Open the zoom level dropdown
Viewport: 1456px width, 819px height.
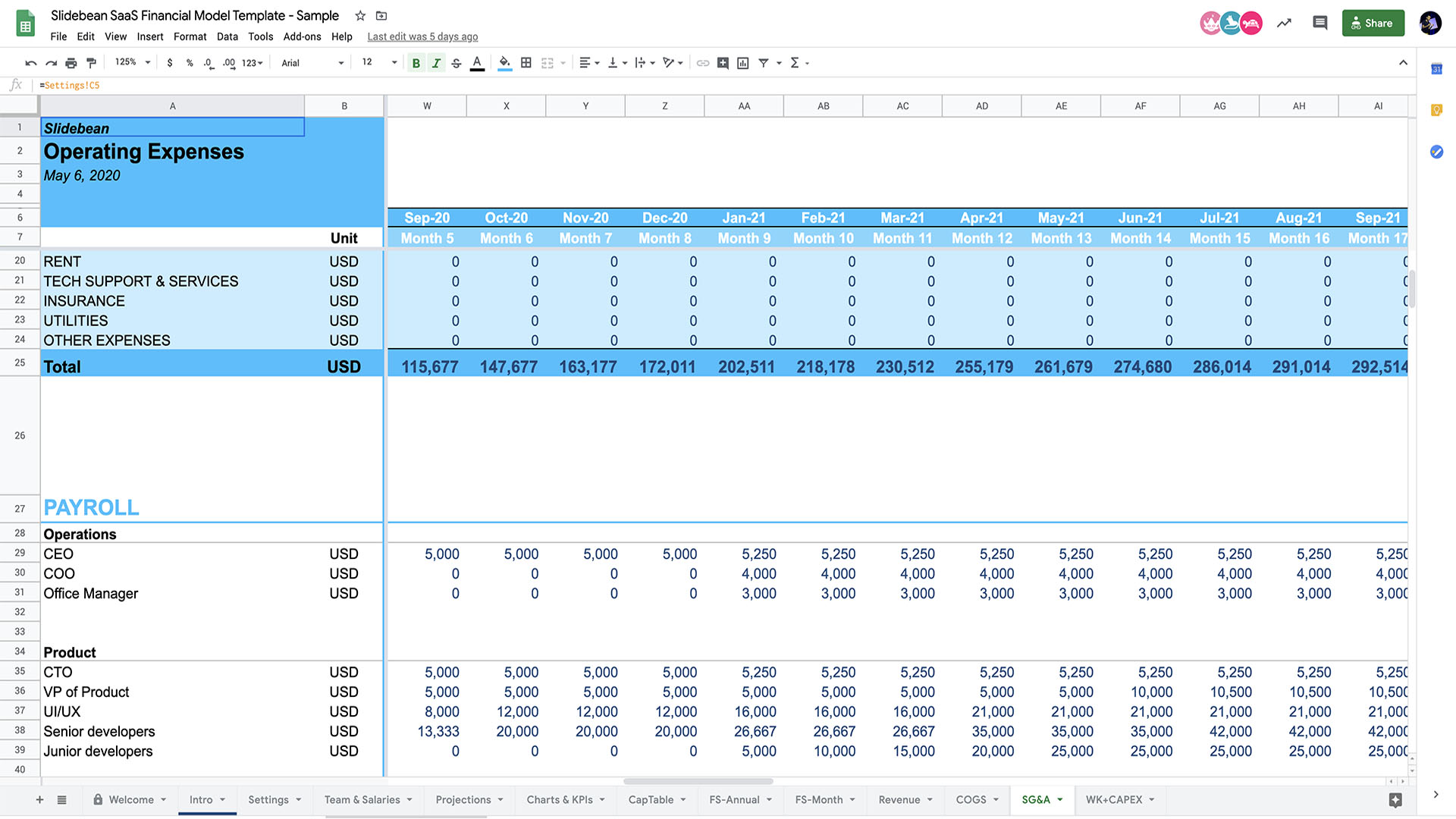tap(130, 63)
